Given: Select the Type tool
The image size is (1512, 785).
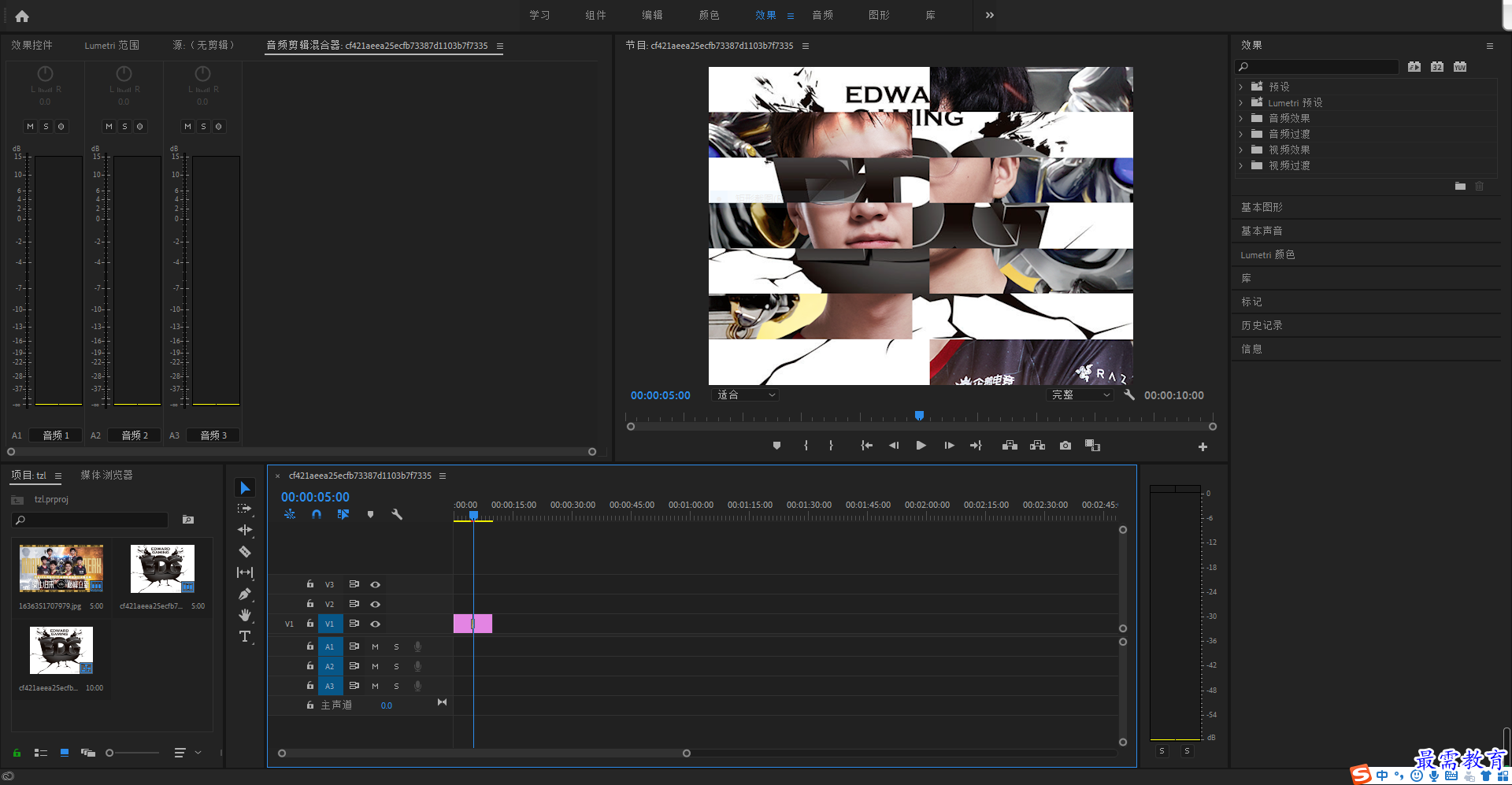Looking at the screenshot, I should click(245, 636).
